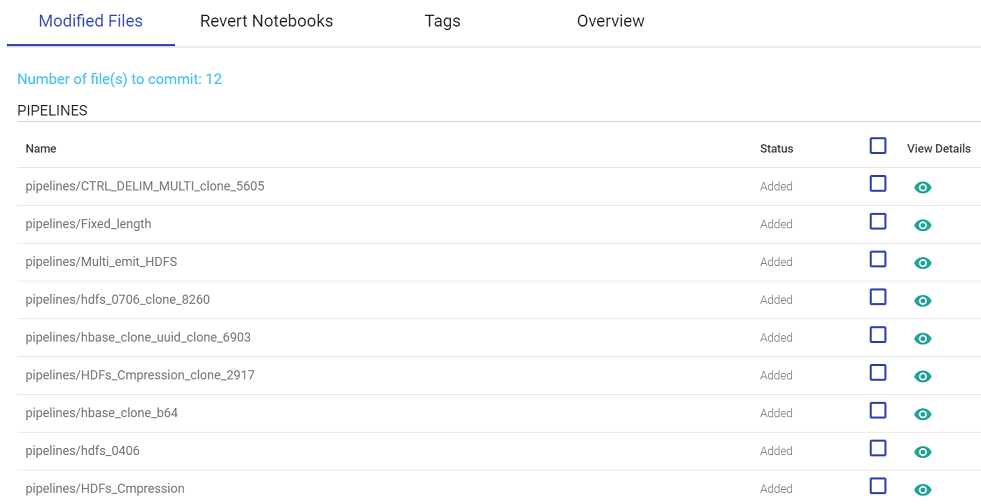Tick the hdfs_0406 row checkbox
The width and height of the screenshot is (981, 504).
coord(878,448)
